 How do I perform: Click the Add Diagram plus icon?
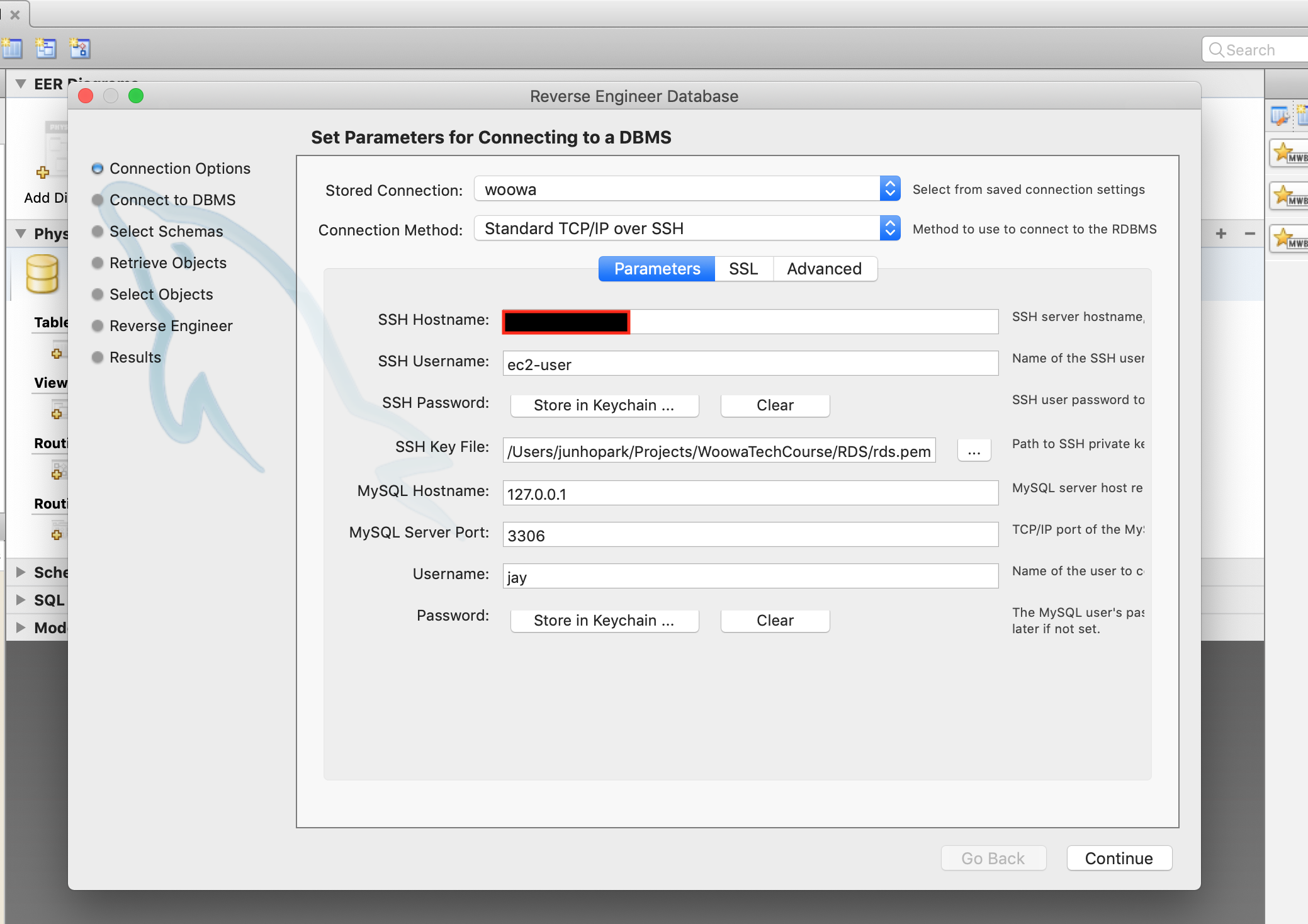43,172
